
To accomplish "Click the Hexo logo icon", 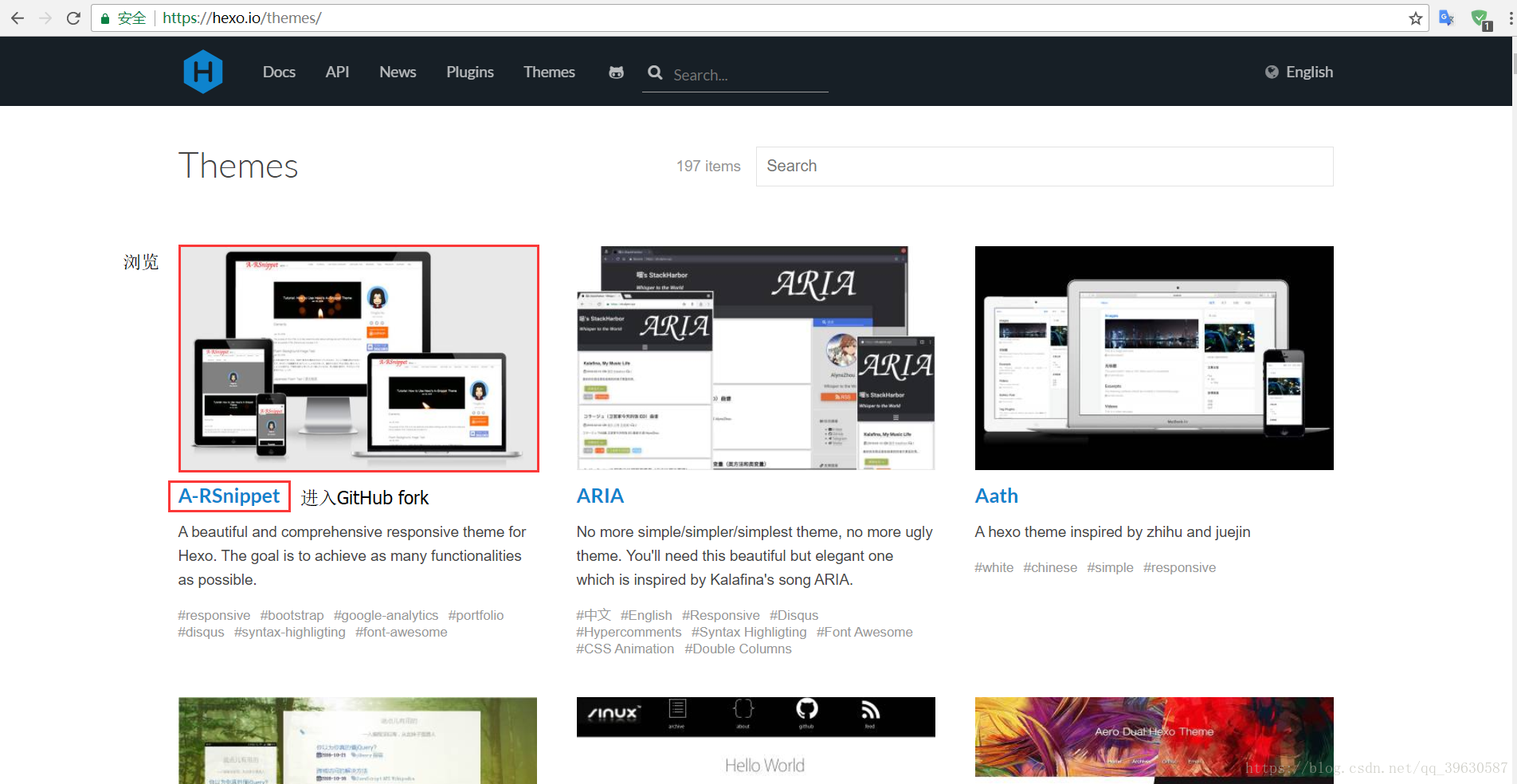I will tap(203, 72).
